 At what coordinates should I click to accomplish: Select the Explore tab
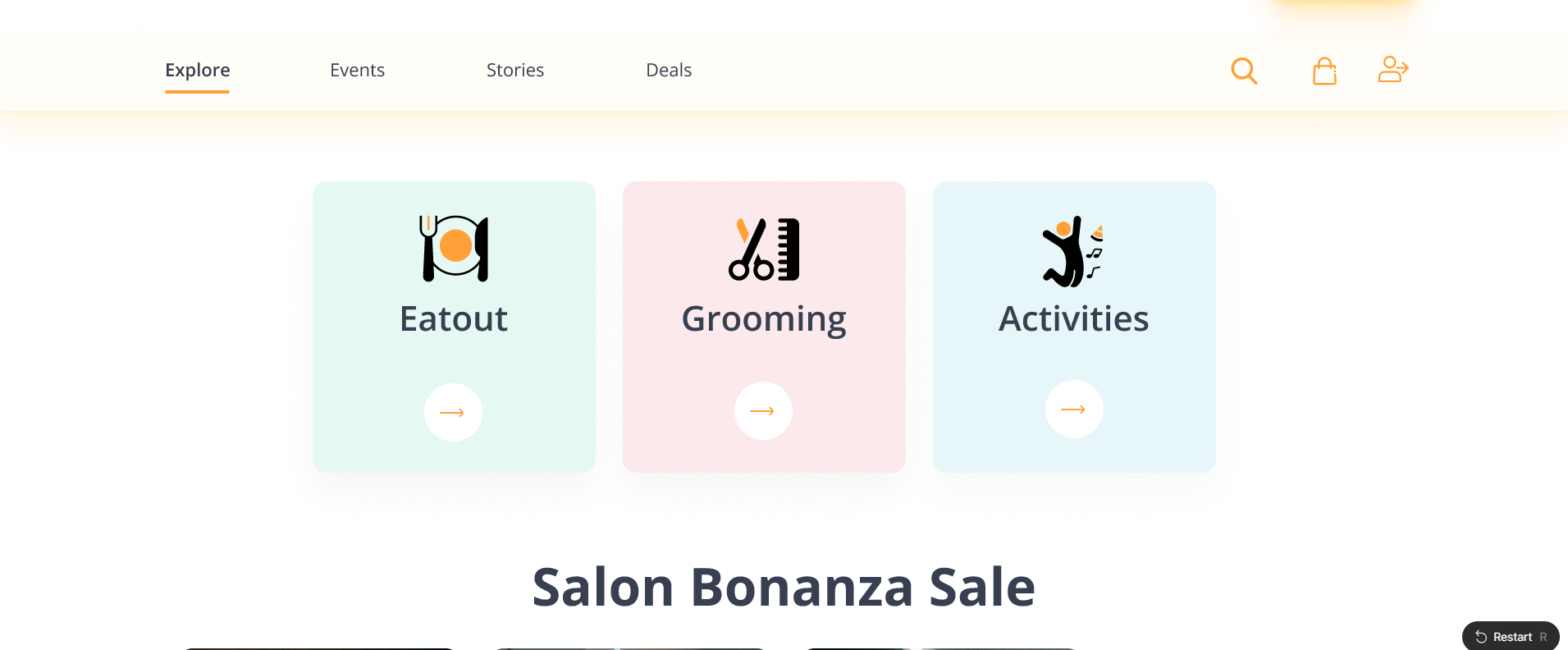click(x=197, y=71)
